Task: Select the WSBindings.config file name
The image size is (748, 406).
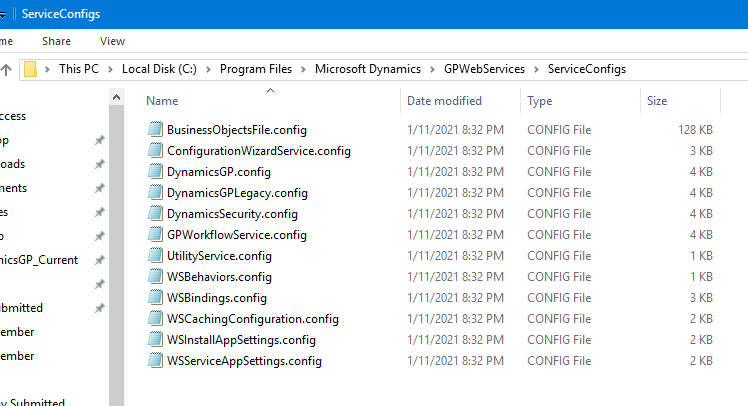Action: click(217, 298)
